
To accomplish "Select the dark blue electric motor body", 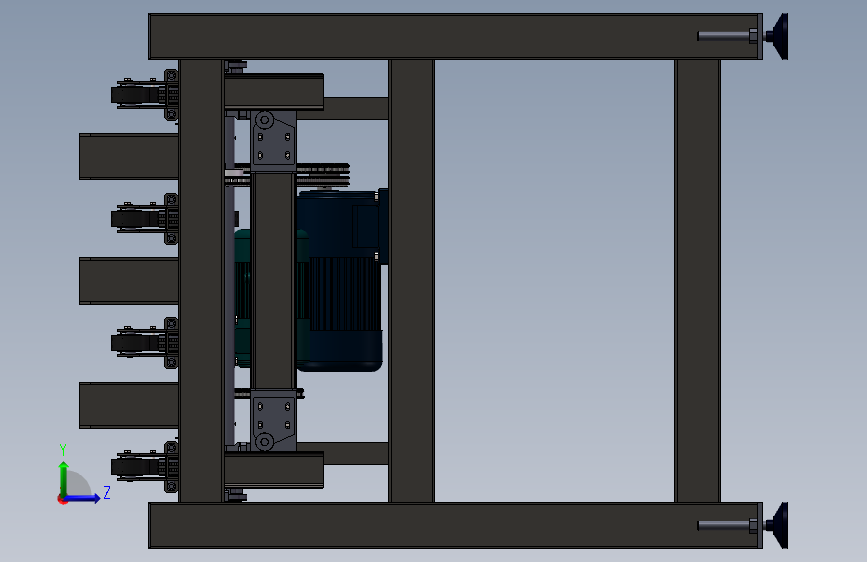I will 340,280.
